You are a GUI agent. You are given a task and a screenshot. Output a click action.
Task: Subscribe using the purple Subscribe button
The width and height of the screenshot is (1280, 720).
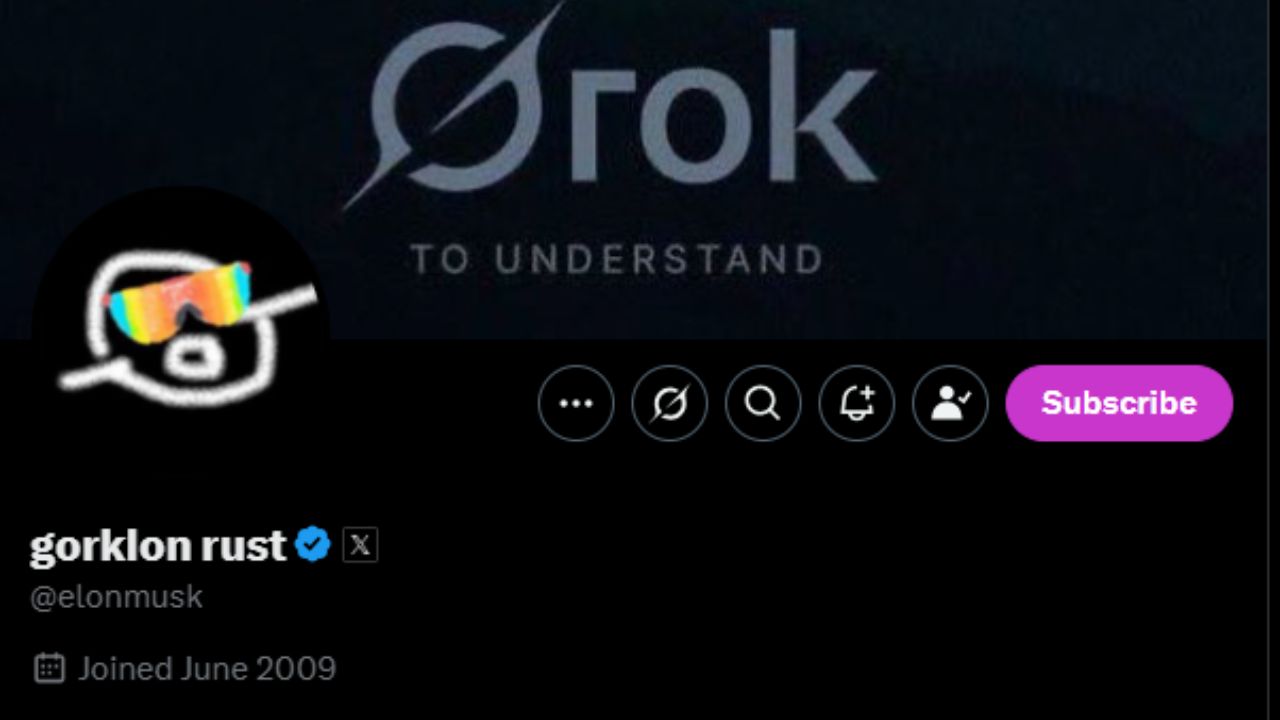click(x=1119, y=403)
